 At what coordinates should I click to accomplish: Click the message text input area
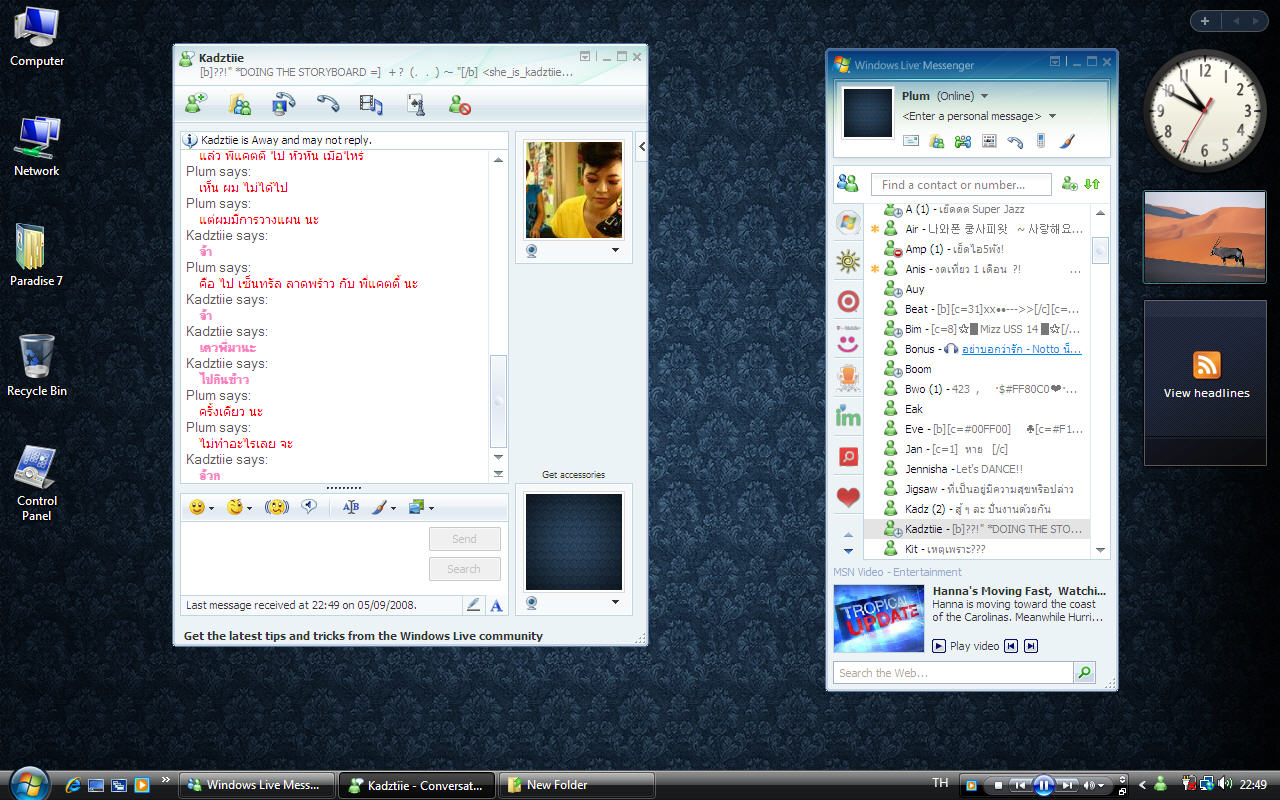301,558
